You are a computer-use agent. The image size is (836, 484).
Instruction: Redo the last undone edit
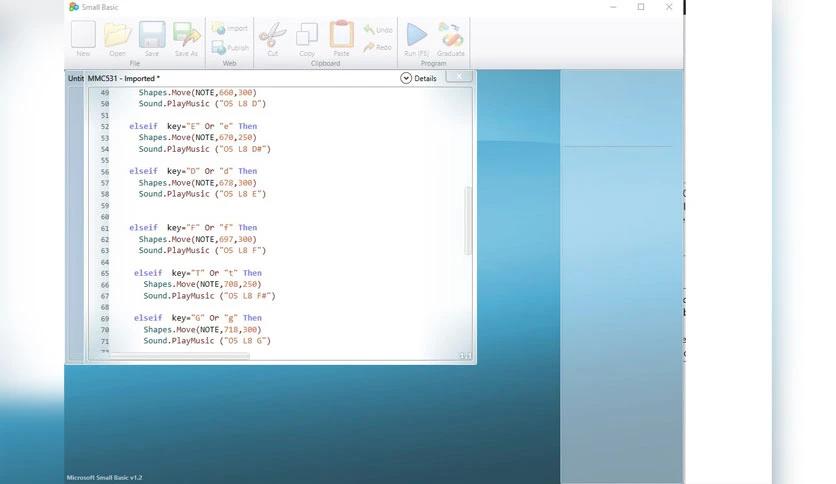pos(377,47)
